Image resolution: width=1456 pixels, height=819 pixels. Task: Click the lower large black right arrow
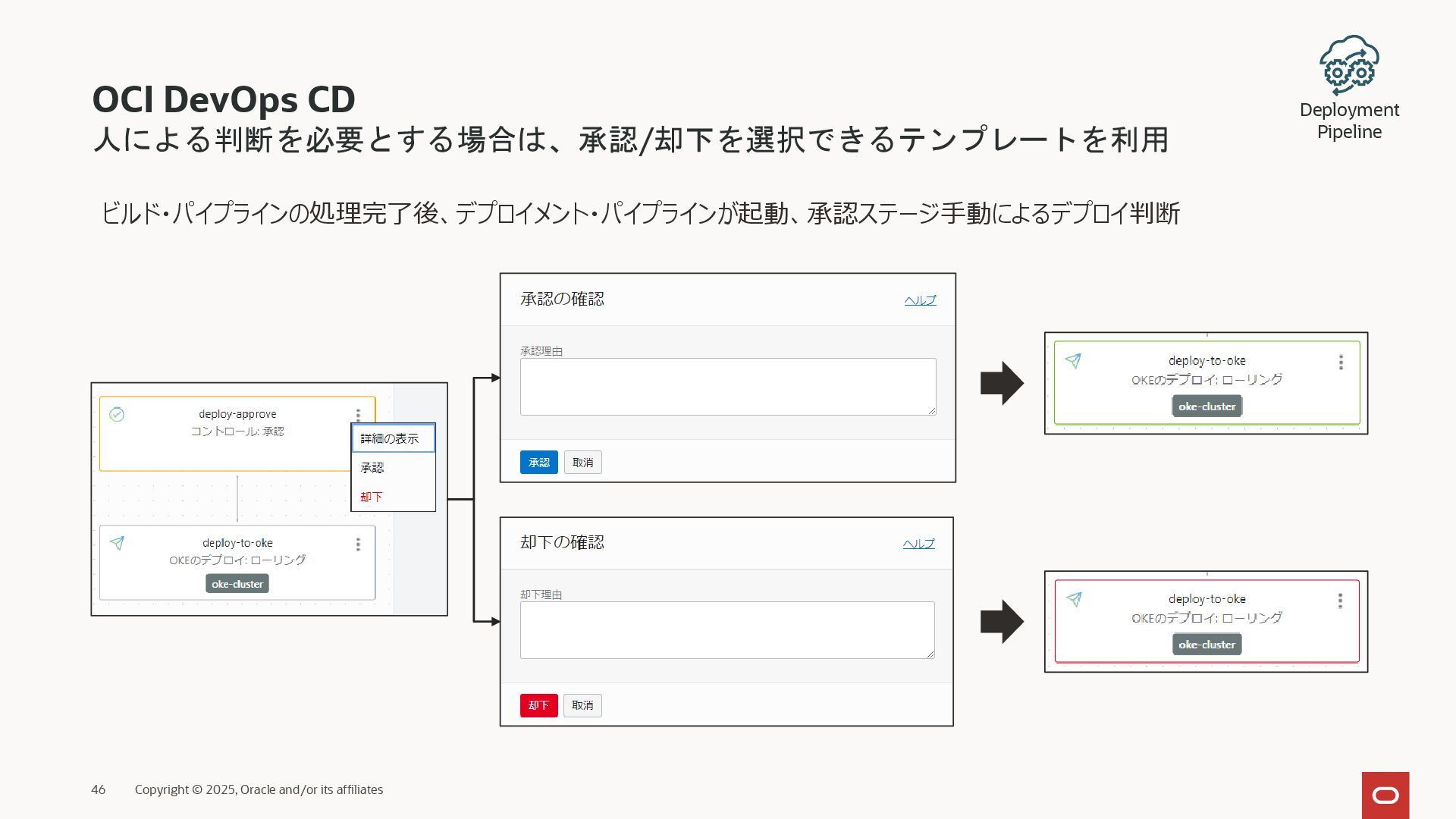[x=1002, y=621]
